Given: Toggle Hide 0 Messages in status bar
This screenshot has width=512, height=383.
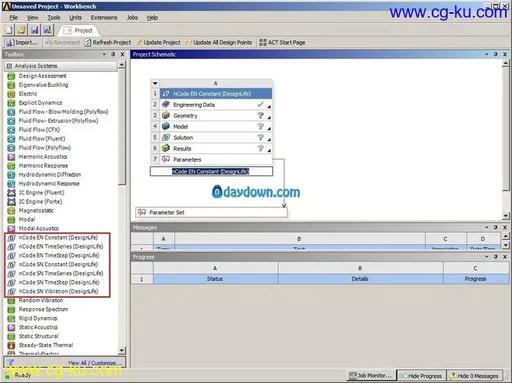Looking at the screenshot, I should point(474,376).
